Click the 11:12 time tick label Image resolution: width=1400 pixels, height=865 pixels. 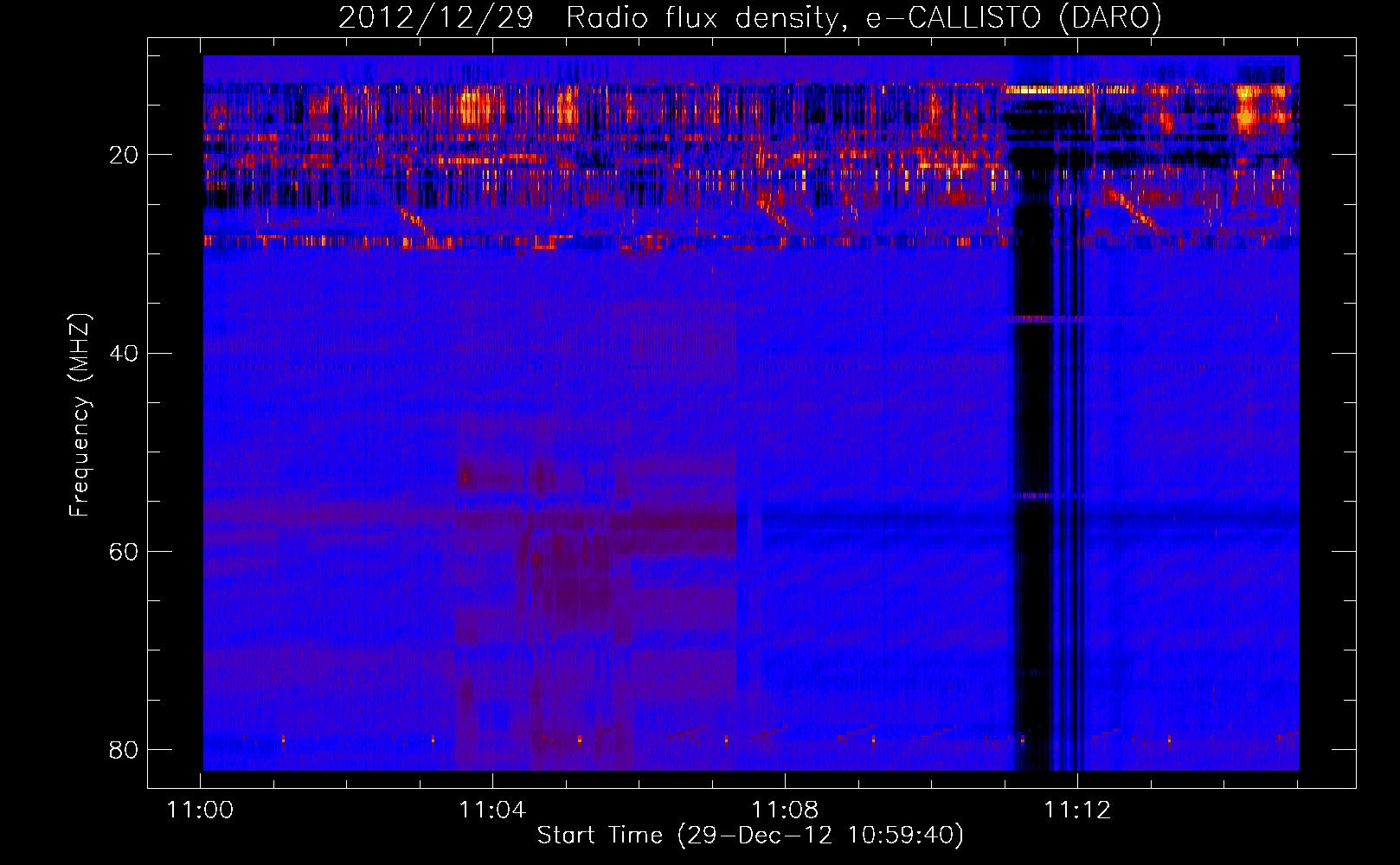pos(1077,811)
